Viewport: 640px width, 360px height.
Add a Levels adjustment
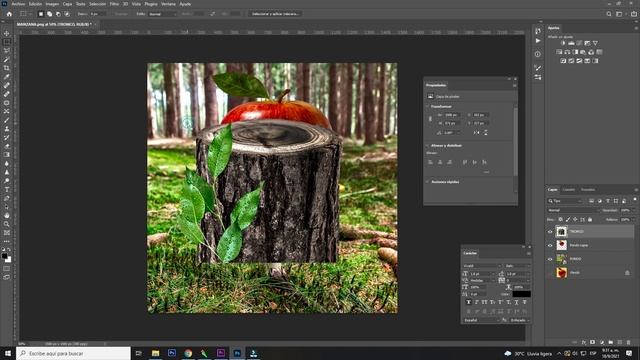tap(571, 43)
